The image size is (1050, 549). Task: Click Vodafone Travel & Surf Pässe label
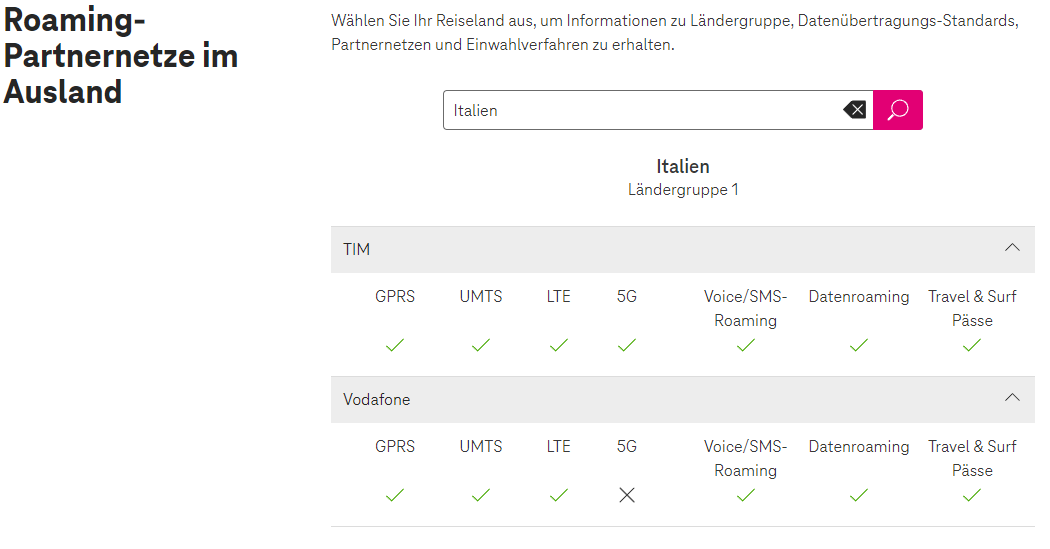(972, 458)
